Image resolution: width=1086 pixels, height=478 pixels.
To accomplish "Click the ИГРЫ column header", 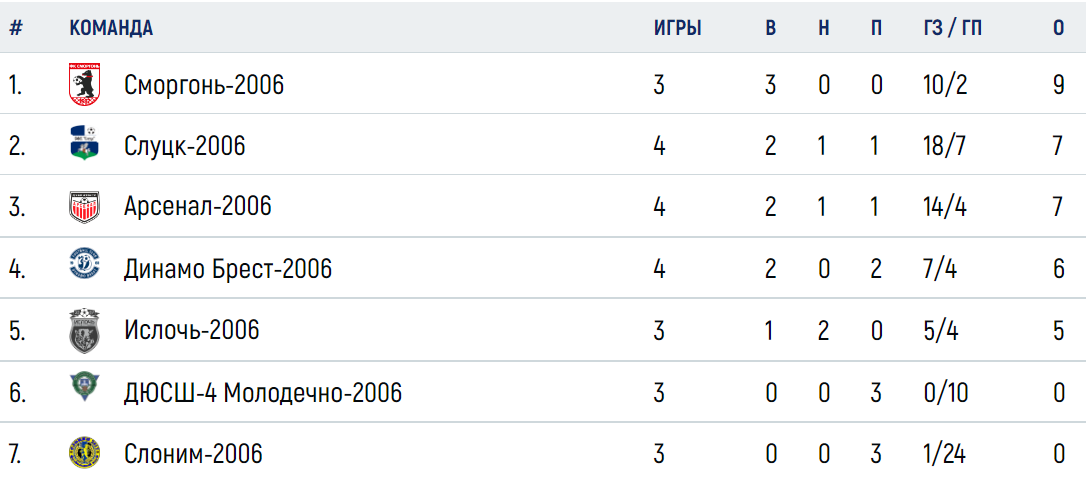I will 678,28.
